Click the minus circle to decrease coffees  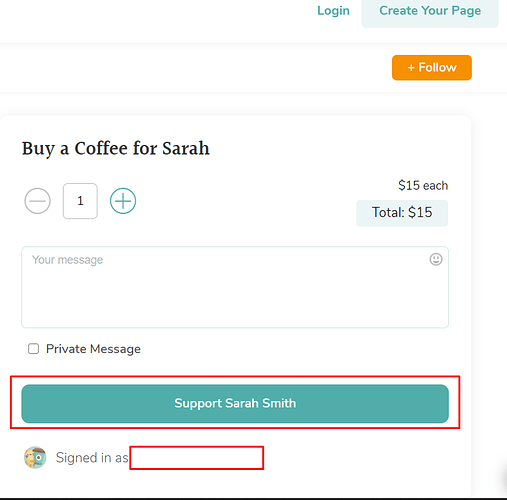(x=37, y=201)
